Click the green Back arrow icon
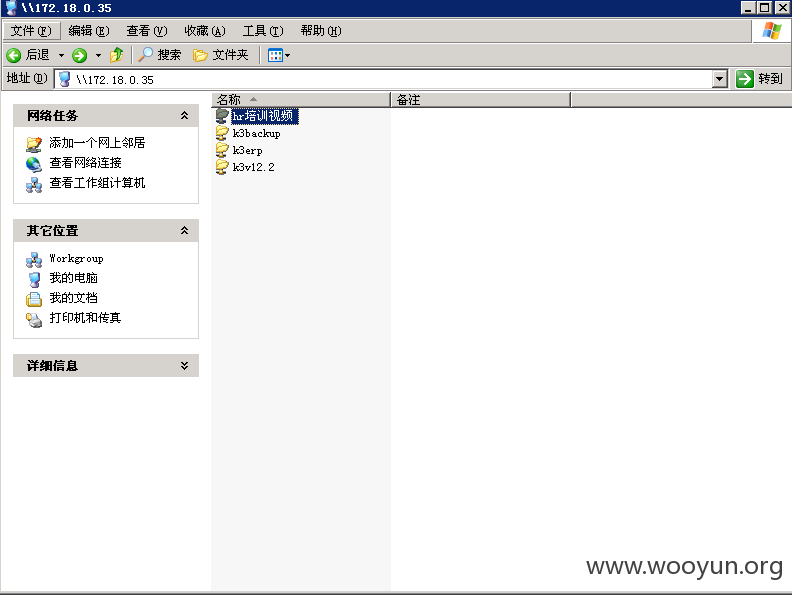The image size is (792, 595). pos(14,55)
